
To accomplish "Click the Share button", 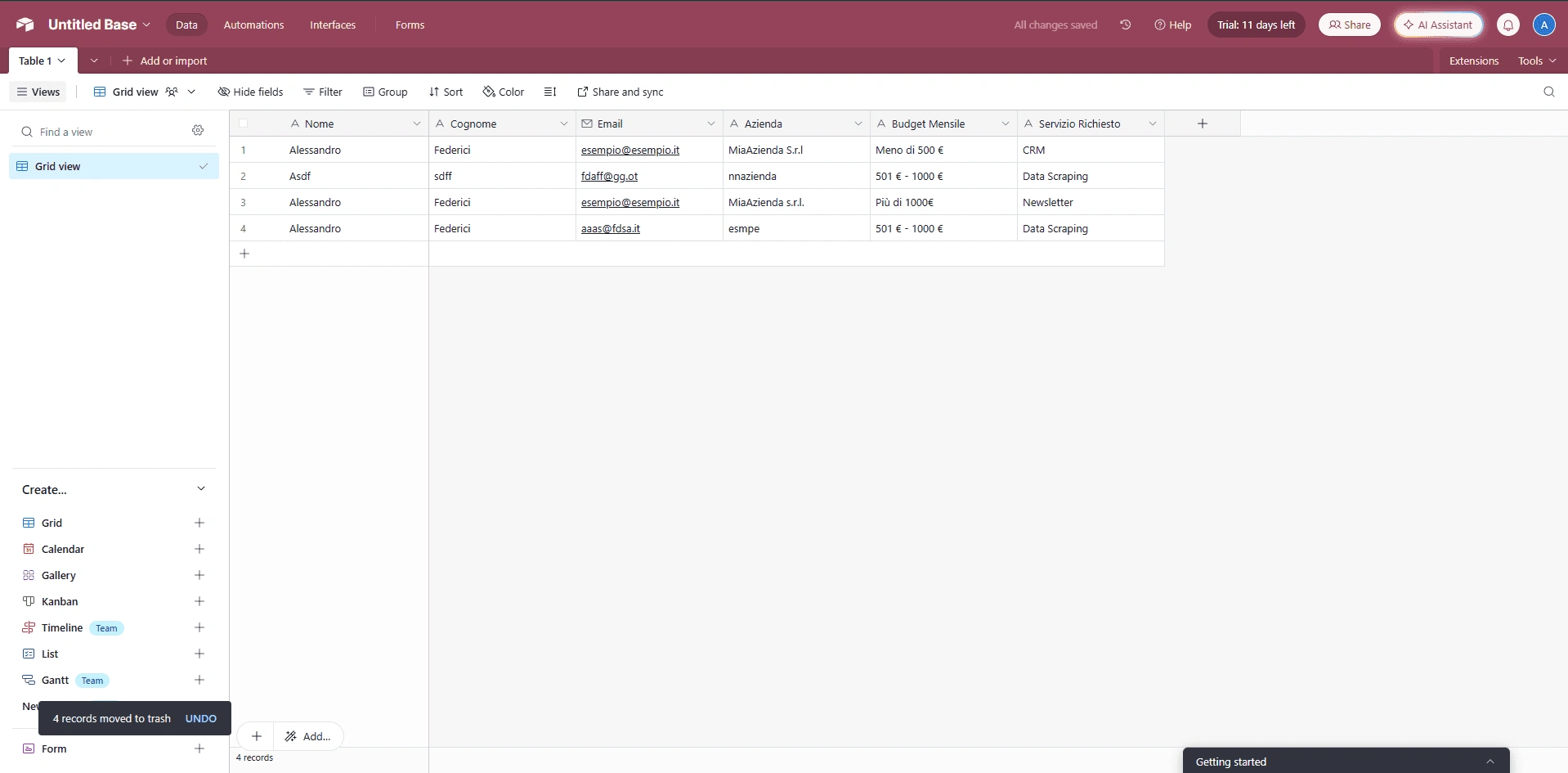I will [1350, 25].
